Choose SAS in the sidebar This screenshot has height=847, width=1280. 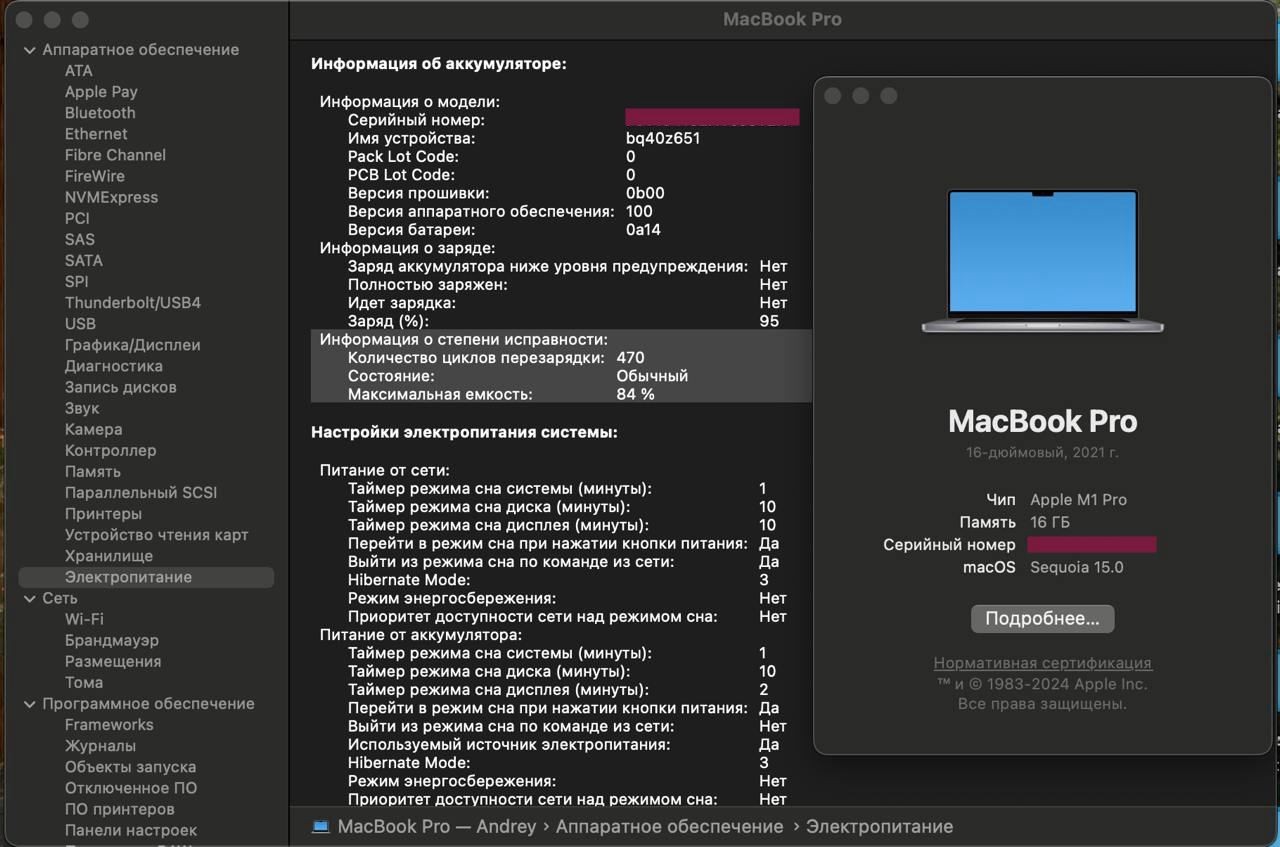point(80,239)
